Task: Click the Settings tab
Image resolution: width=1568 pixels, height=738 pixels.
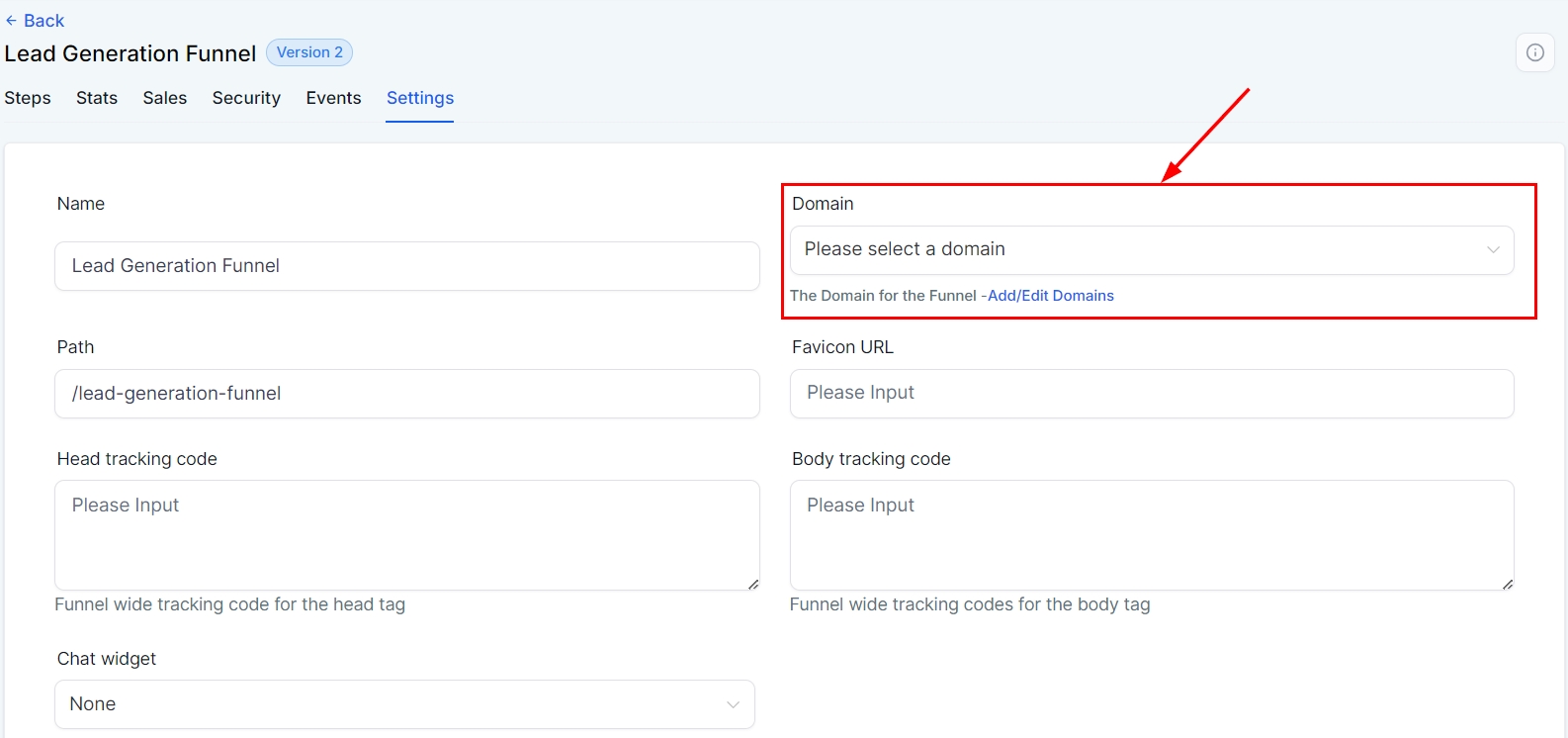Action: [420, 98]
